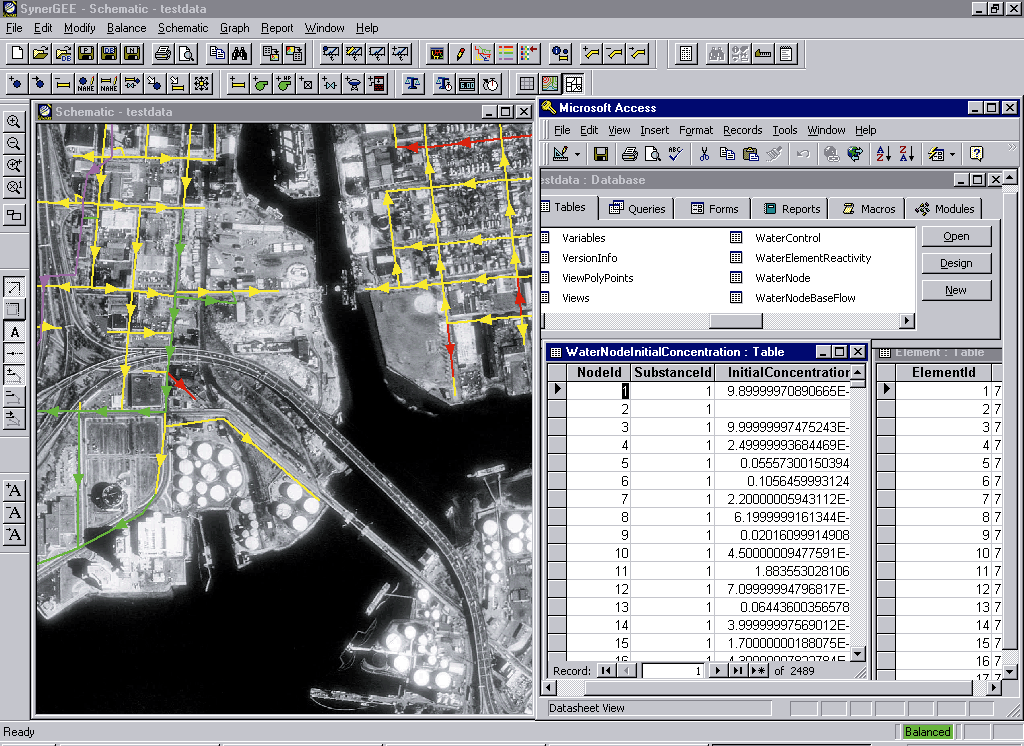Expand more buttons chevron in Access toolbar
1024x746 pixels.
pos(1012,148)
